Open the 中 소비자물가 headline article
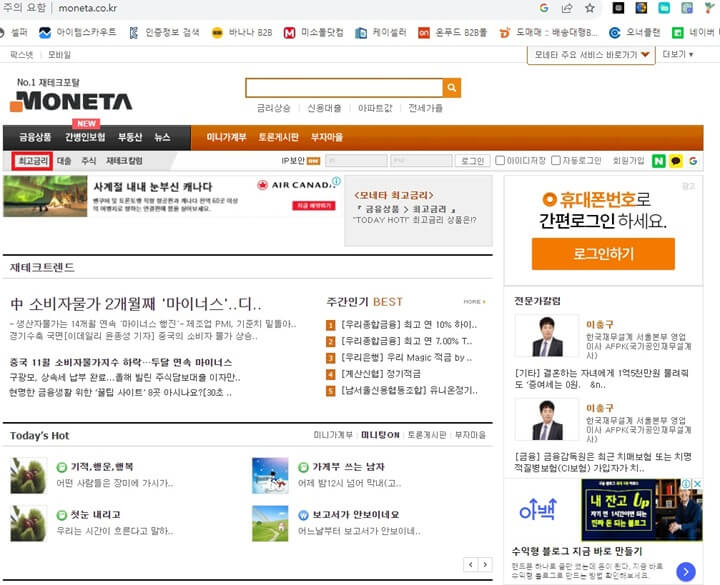This screenshot has height=585, width=720. click(x=136, y=304)
